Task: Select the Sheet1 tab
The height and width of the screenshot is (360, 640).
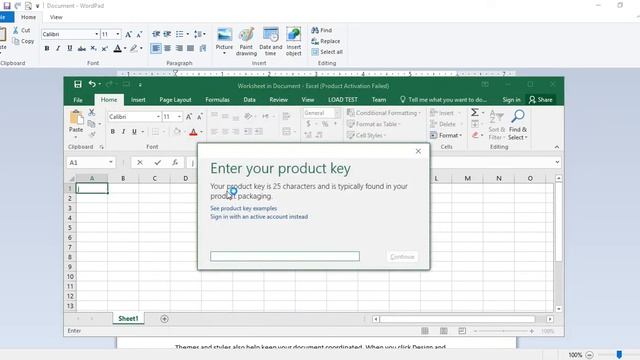Action: coord(128,318)
